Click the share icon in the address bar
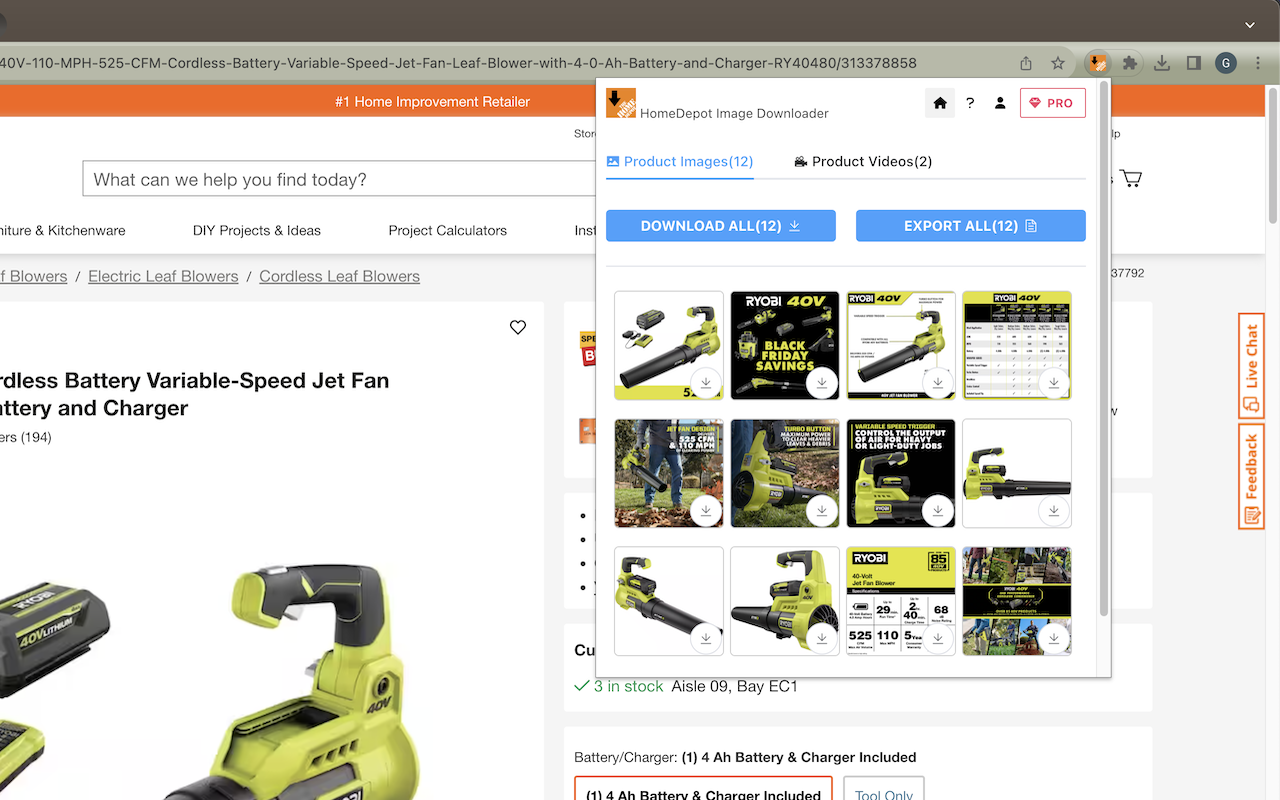The height and width of the screenshot is (800, 1280). (x=1025, y=62)
